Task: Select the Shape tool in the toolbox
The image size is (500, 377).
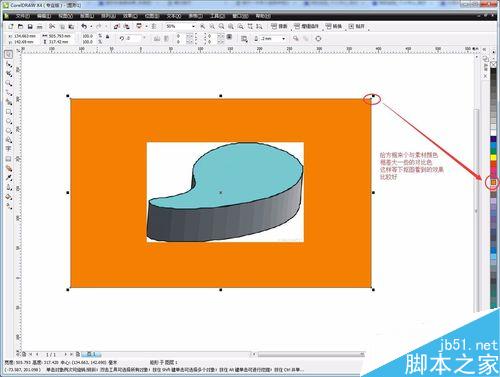Action: 9,64
